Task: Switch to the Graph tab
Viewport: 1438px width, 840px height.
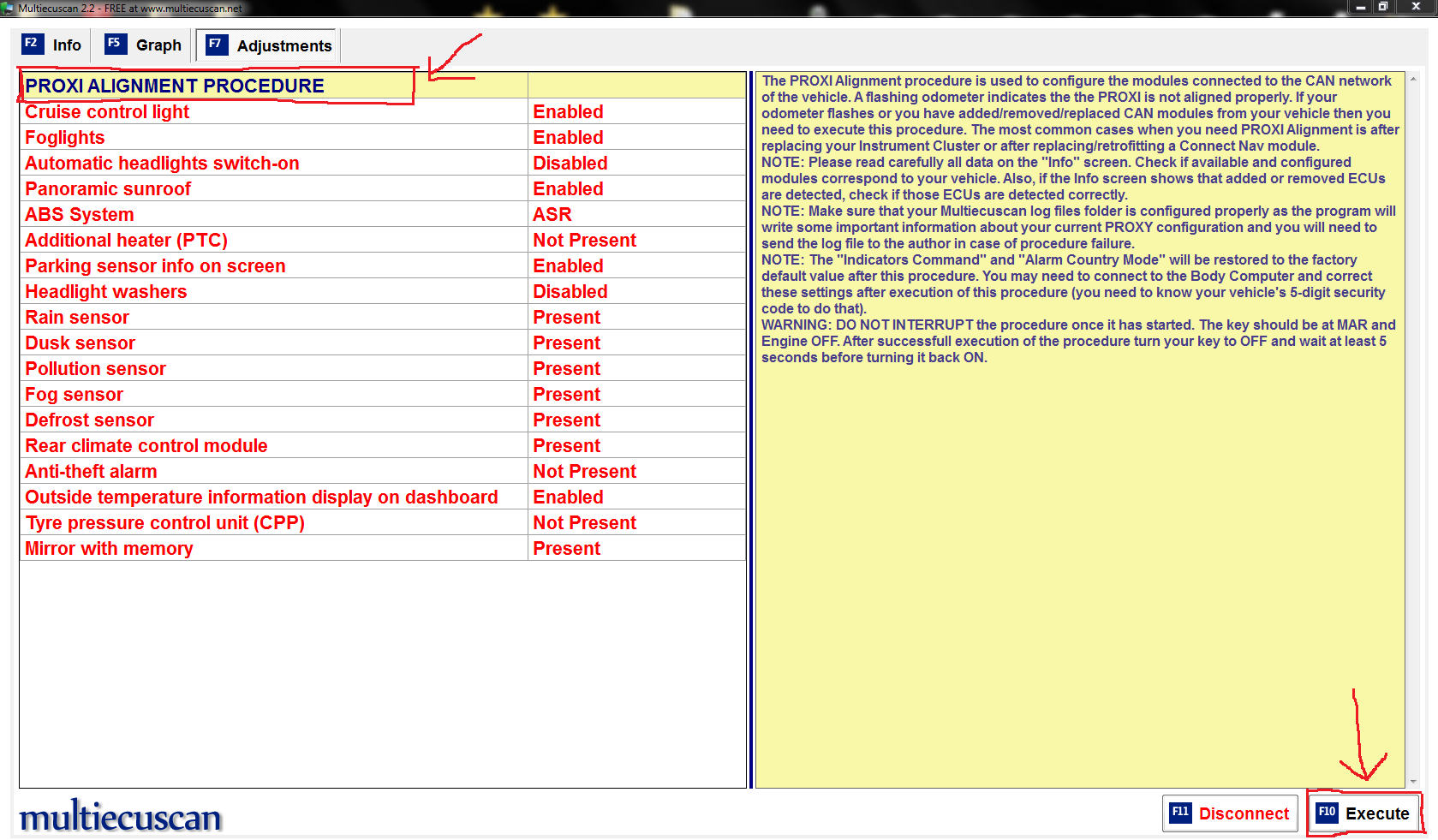Action: click(144, 45)
